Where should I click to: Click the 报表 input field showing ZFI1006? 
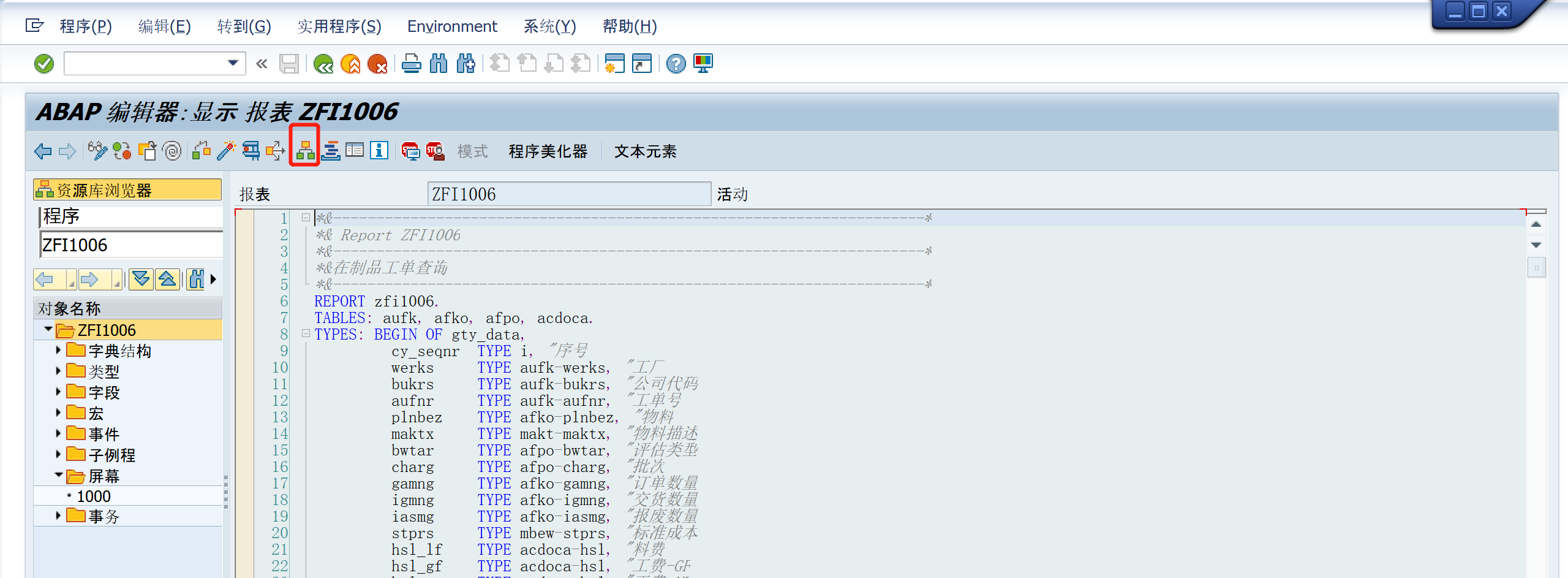click(570, 193)
